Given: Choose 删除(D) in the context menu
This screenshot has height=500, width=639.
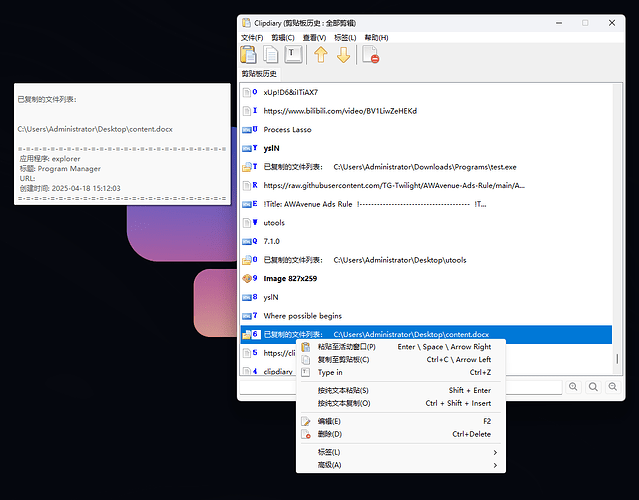Looking at the screenshot, I should [x=401, y=434].
